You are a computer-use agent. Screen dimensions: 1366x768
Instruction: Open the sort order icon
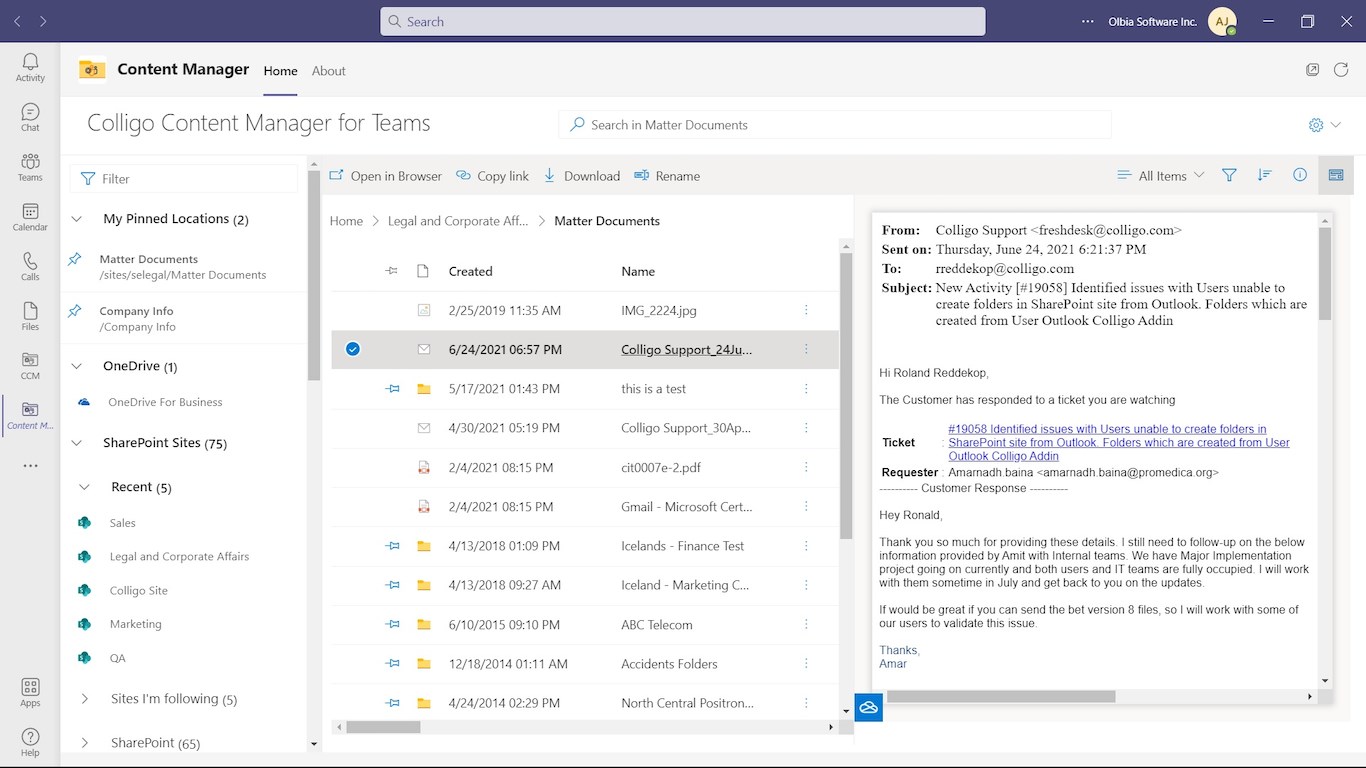(1264, 175)
